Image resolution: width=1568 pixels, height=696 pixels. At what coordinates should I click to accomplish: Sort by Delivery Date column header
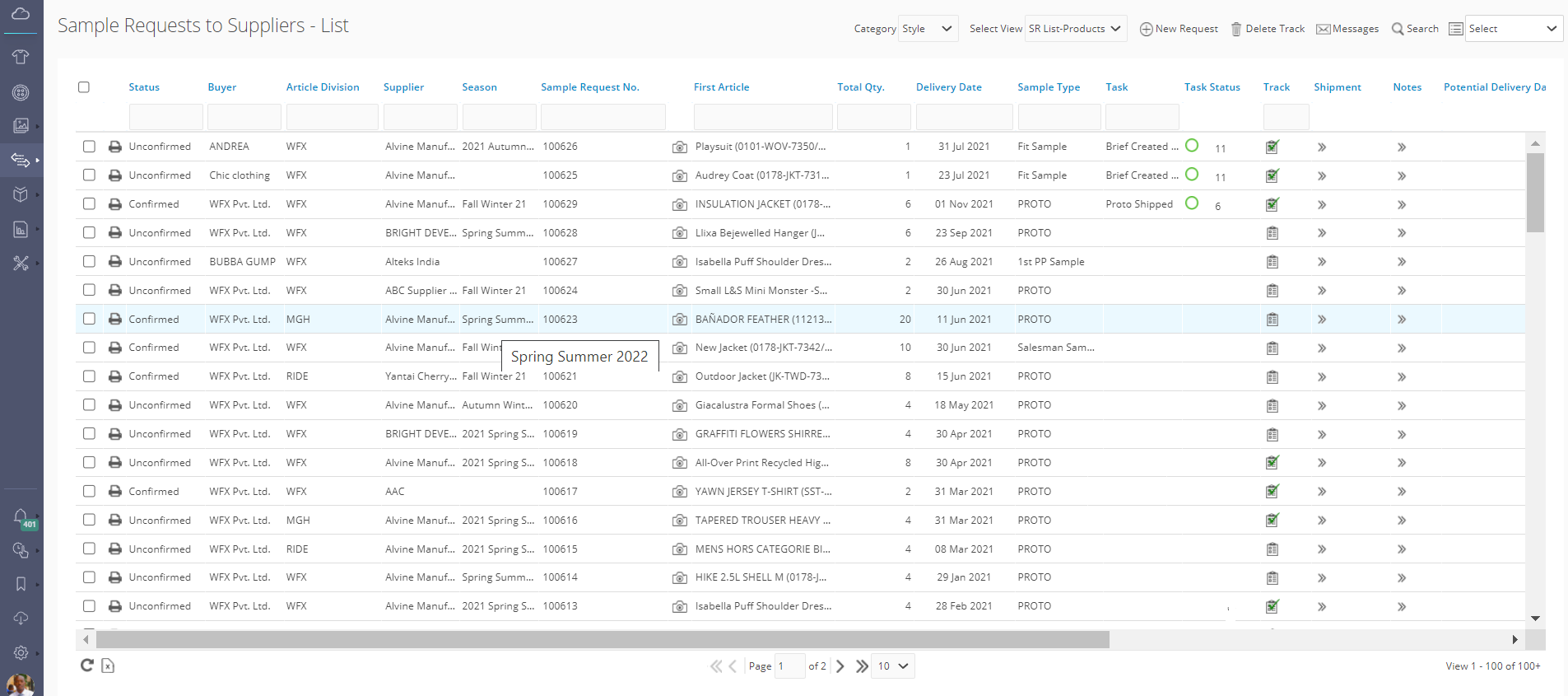[948, 87]
